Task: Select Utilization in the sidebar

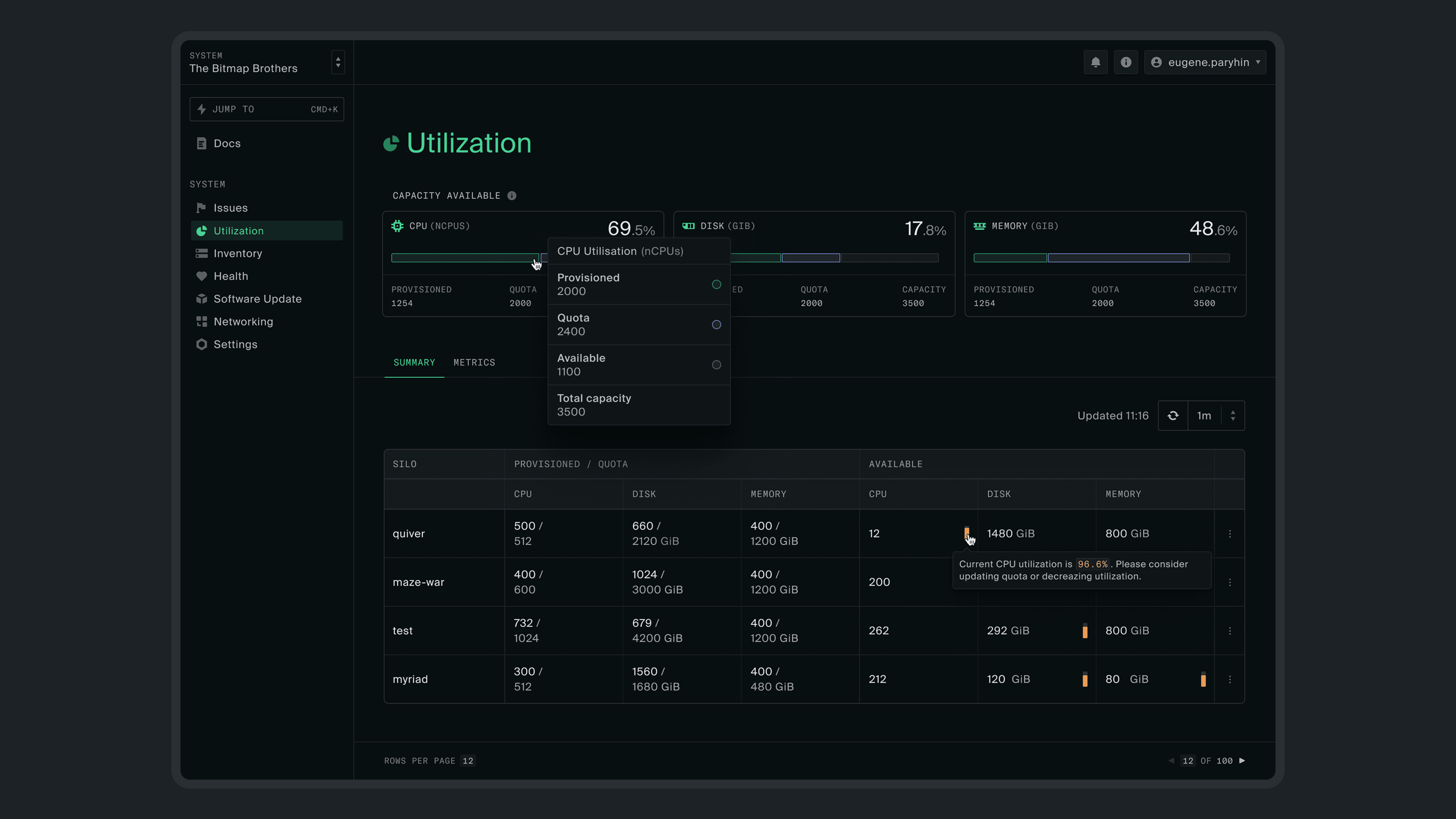Action: tap(267, 231)
